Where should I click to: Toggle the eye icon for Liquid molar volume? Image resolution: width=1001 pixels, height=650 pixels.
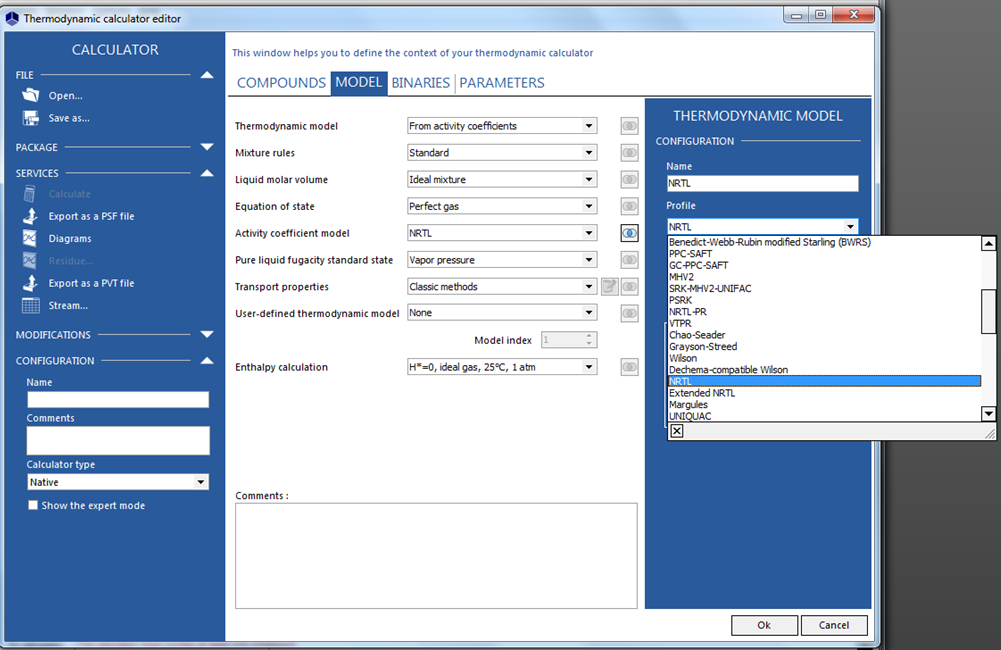point(629,179)
